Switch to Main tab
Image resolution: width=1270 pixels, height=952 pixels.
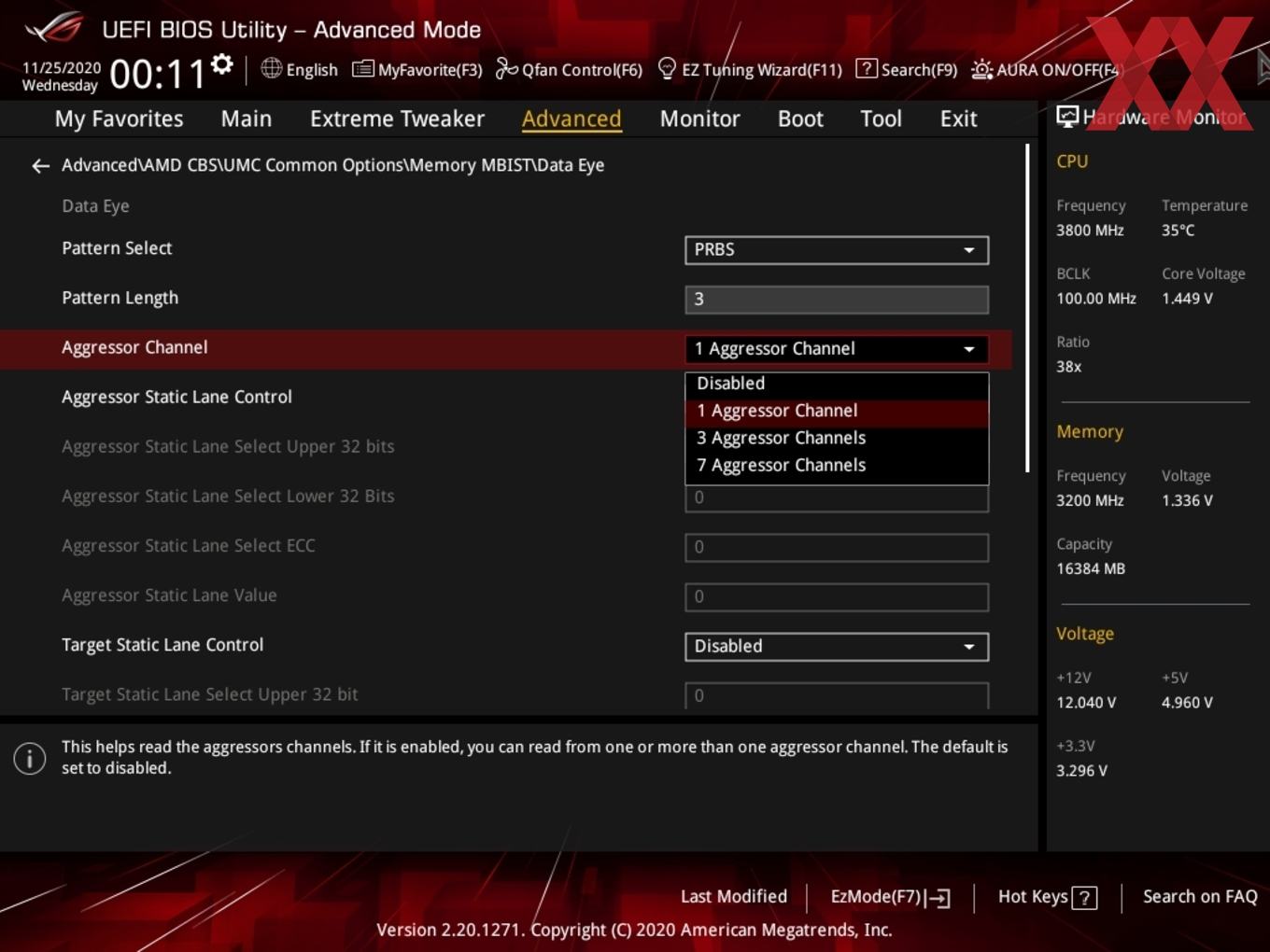click(x=247, y=119)
